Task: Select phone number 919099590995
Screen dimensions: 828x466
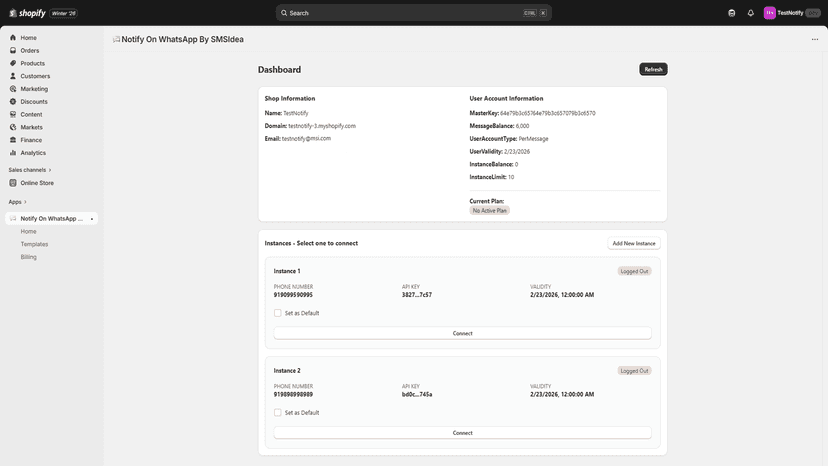Action: (x=293, y=295)
